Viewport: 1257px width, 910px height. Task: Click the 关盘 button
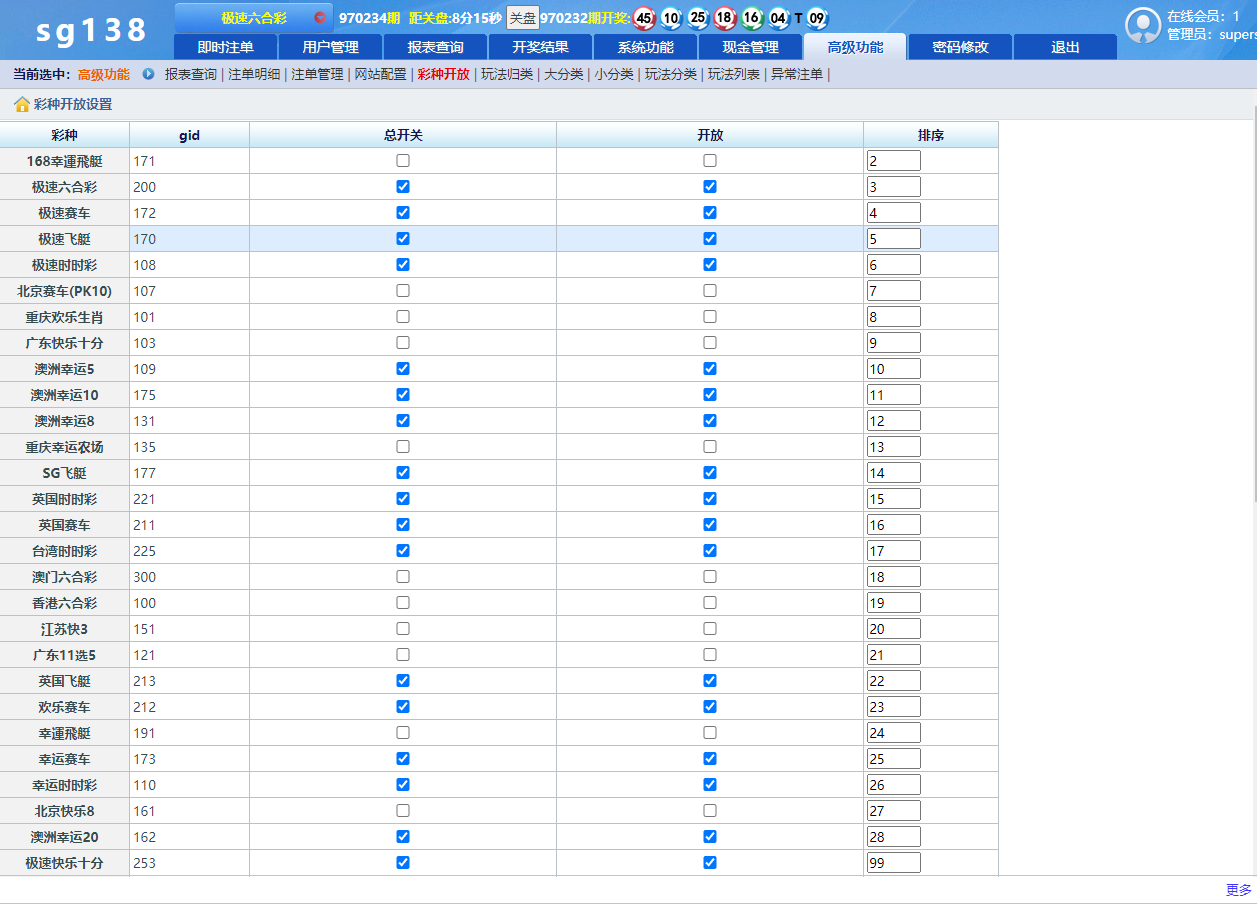[522, 18]
